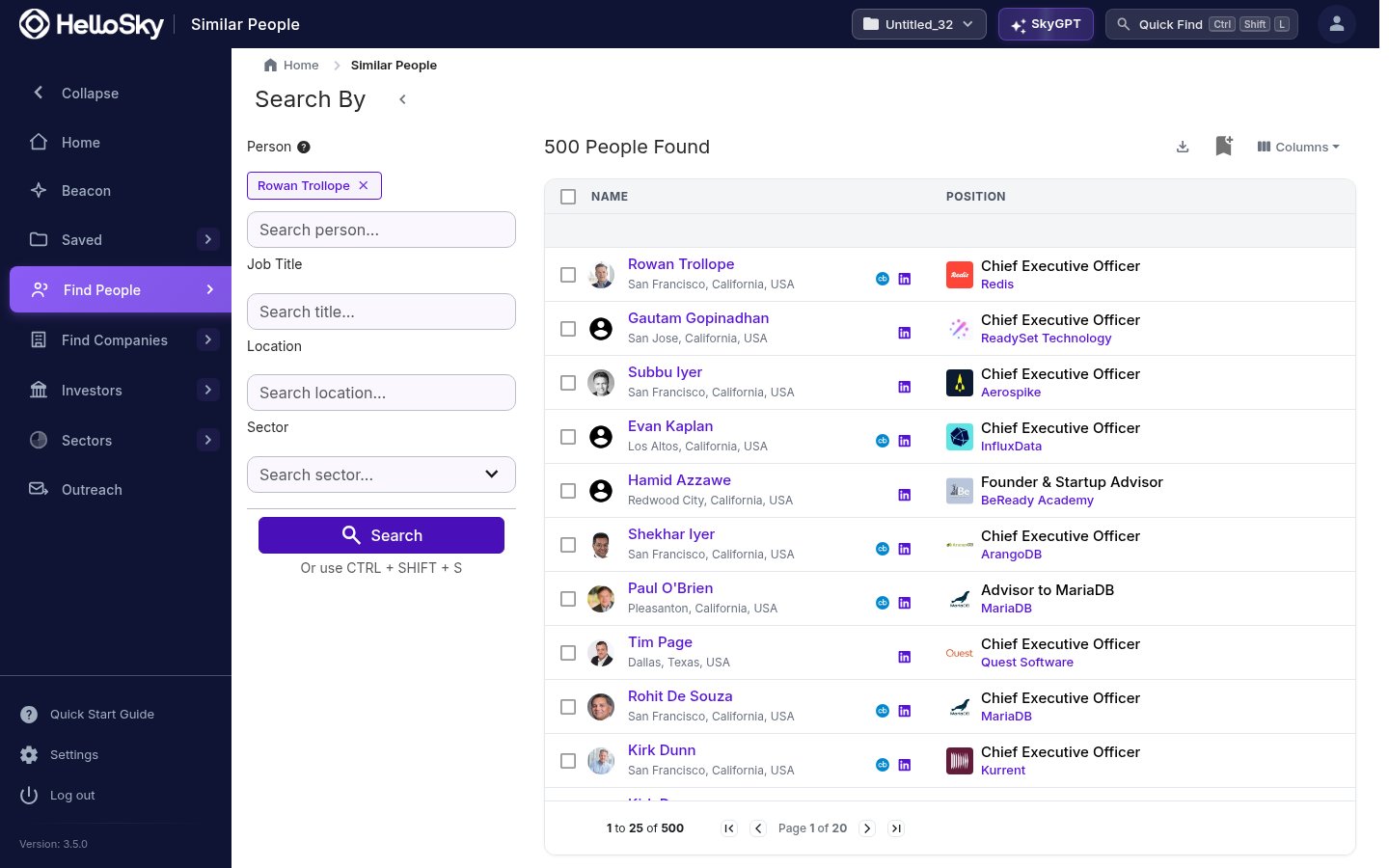The width and height of the screenshot is (1389, 868).
Task: Open Subbu Iyer's LinkedIn icon
Action: click(905, 387)
